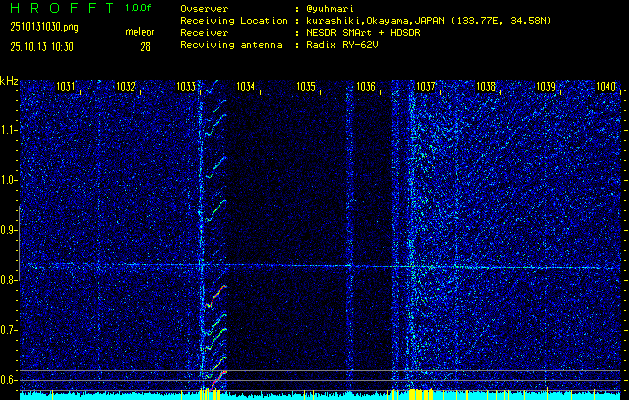Screen dimensions: 629x400
Task: Click the 1040 time marker
Action: (606, 87)
